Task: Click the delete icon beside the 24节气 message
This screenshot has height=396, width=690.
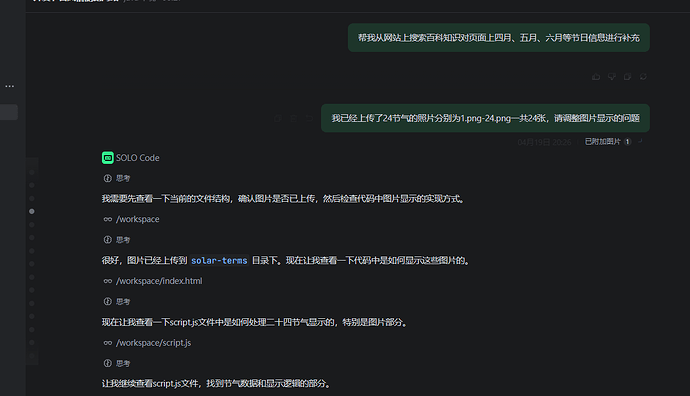Action: [294, 118]
